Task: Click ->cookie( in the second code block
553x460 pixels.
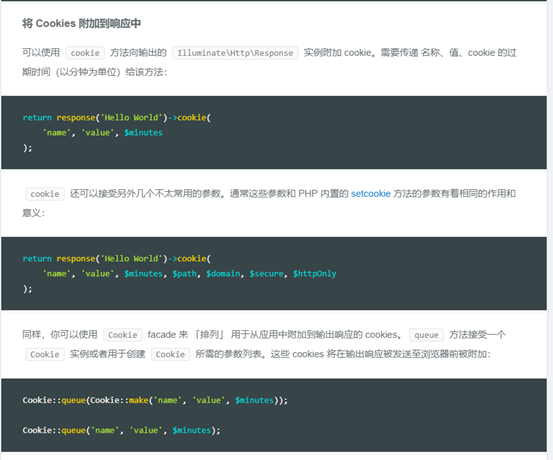Action: tap(189, 259)
